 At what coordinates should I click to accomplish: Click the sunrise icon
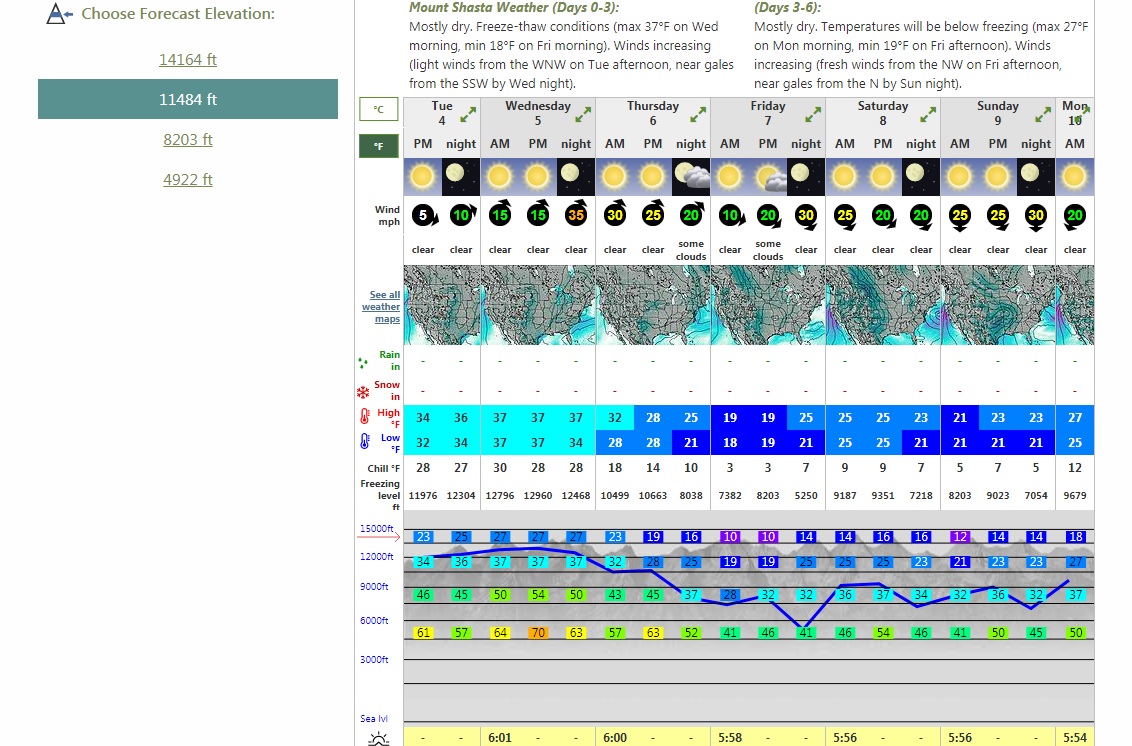click(378, 739)
